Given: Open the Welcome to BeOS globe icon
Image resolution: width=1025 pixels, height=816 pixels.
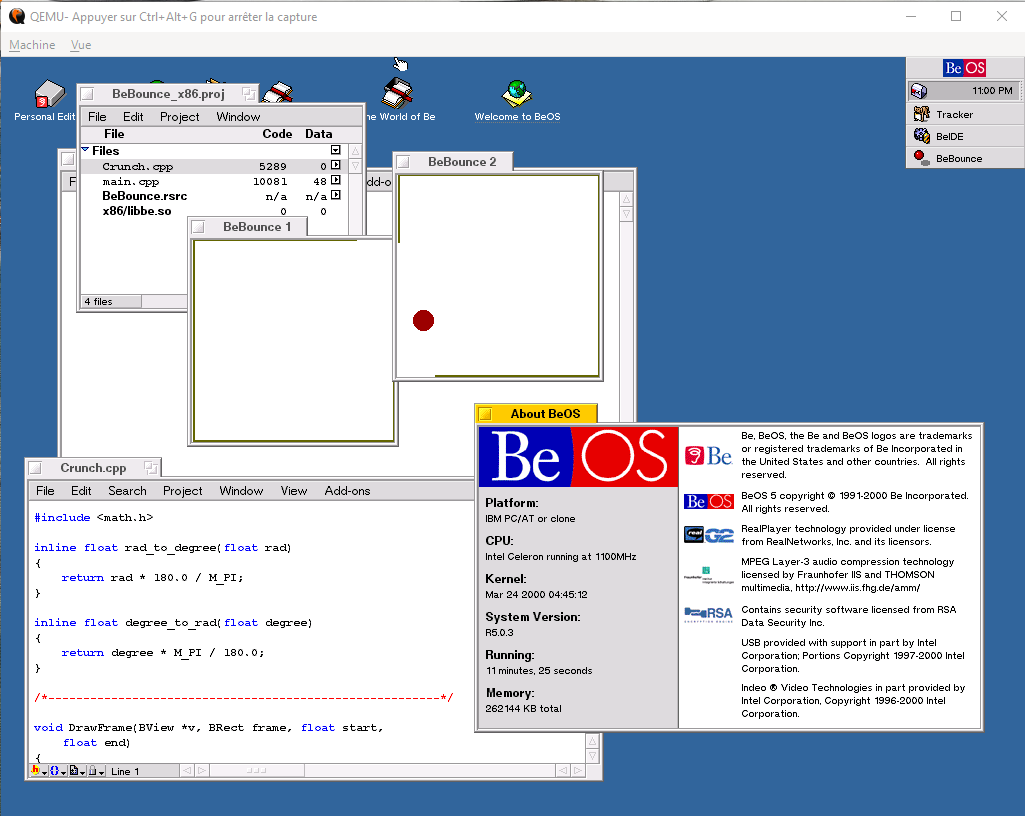Looking at the screenshot, I should tap(516, 94).
